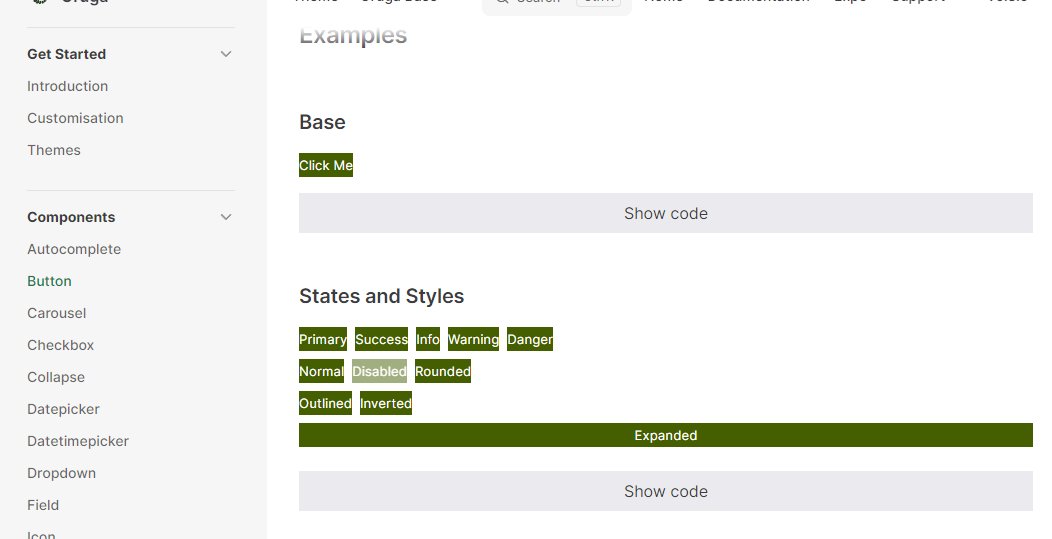Show code for the Base example

click(x=666, y=213)
